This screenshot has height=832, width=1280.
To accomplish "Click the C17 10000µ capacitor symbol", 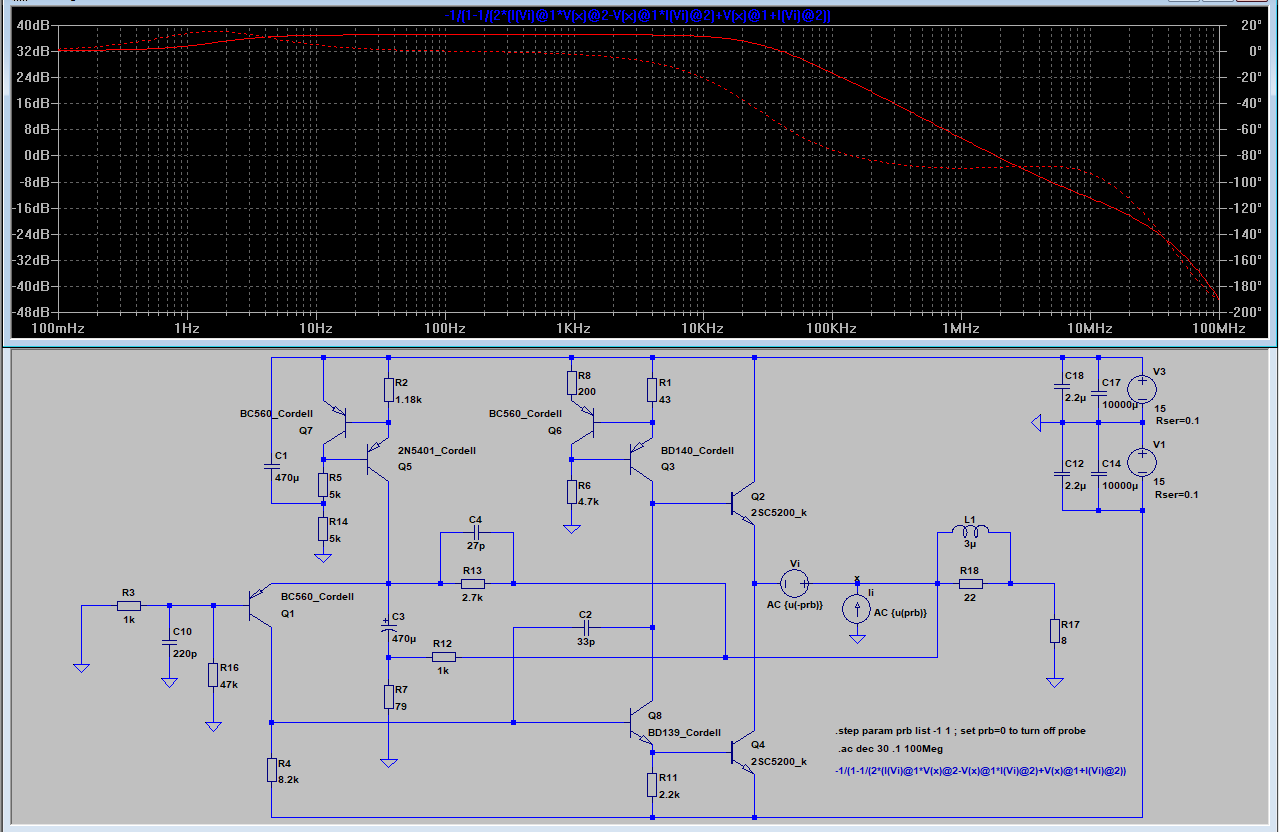I will click(1098, 392).
